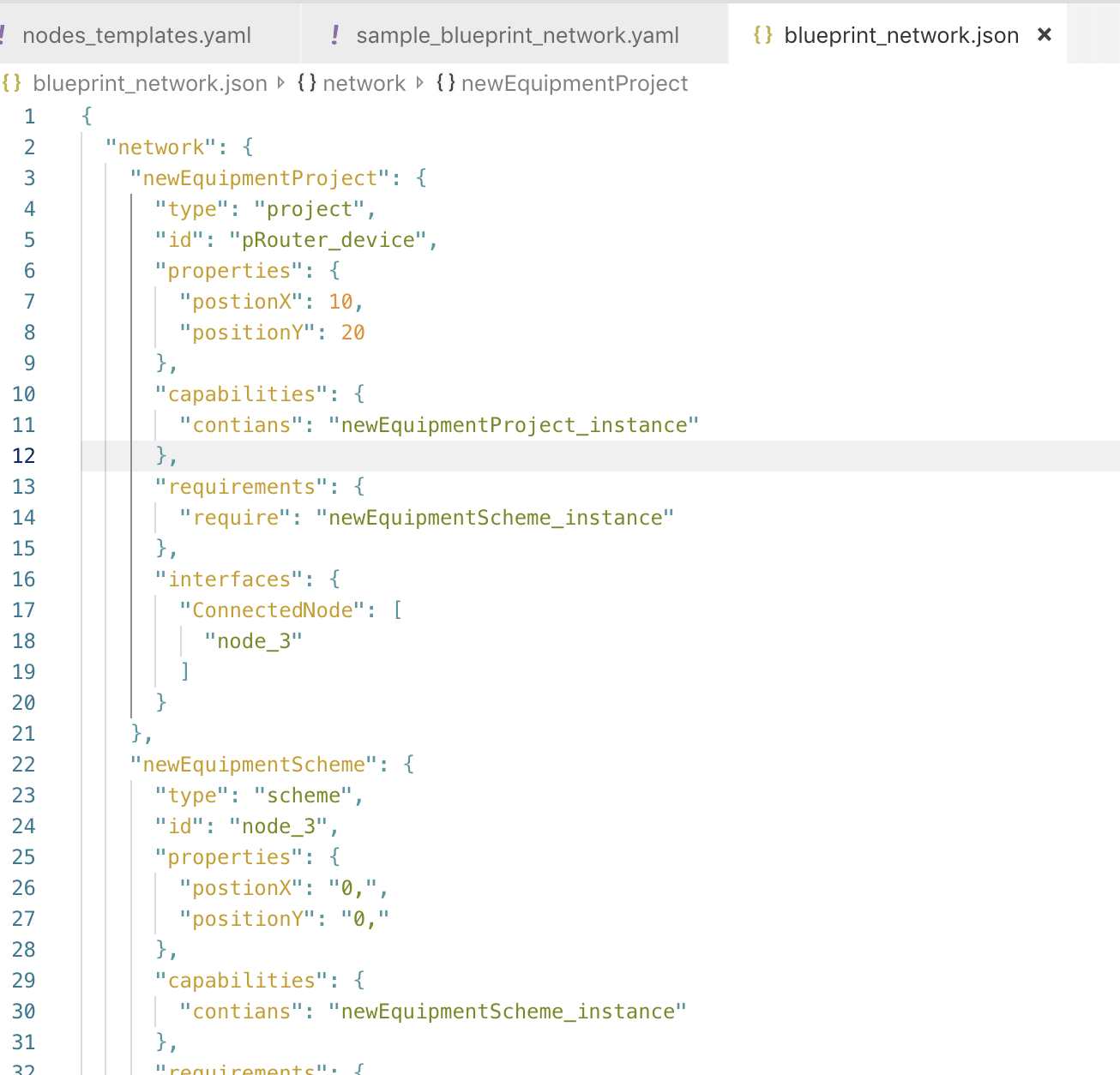Click the braces icon before newEquipmentProject breadcrumb
This screenshot has height=1075, width=1120.
[x=446, y=83]
